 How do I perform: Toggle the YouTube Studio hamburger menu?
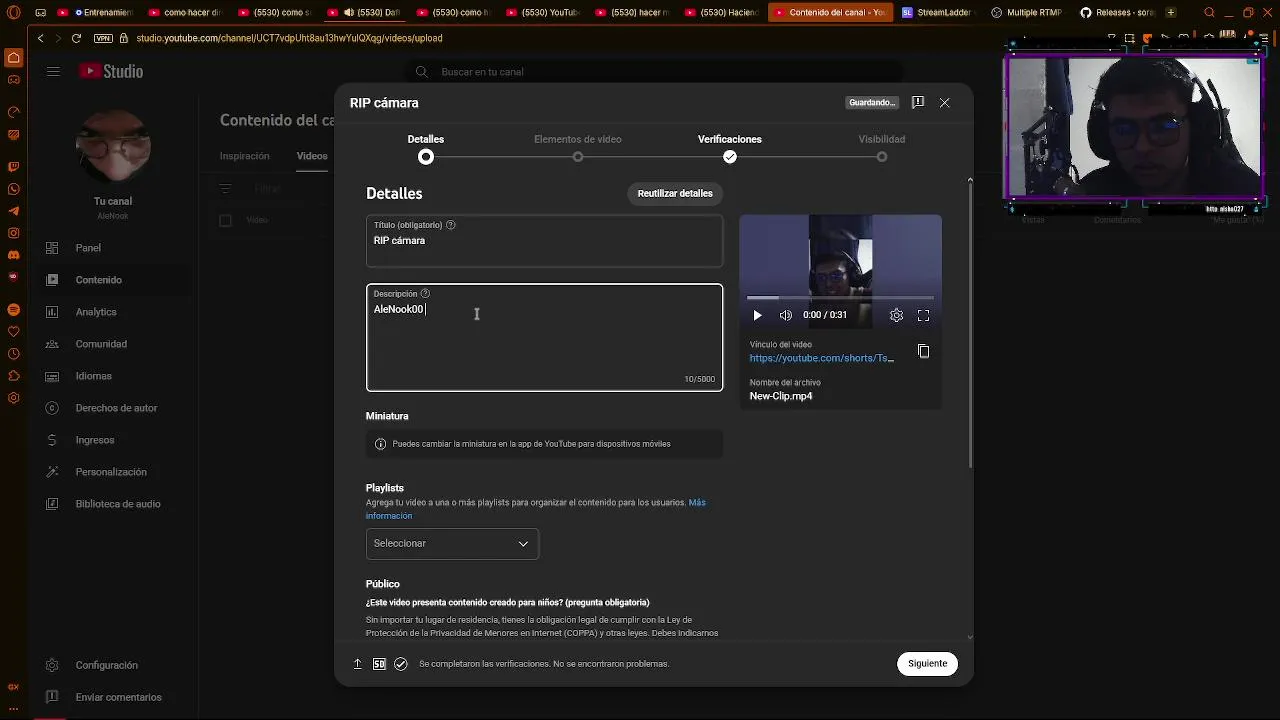tap(53, 72)
